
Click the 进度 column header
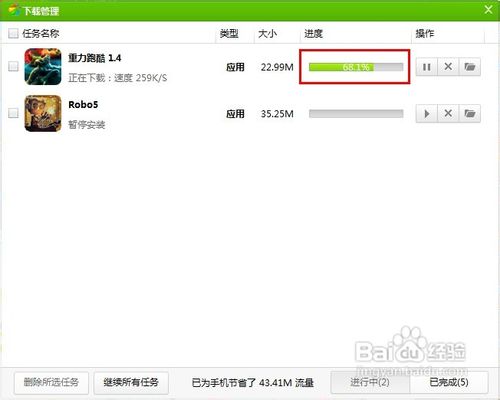coord(313,33)
